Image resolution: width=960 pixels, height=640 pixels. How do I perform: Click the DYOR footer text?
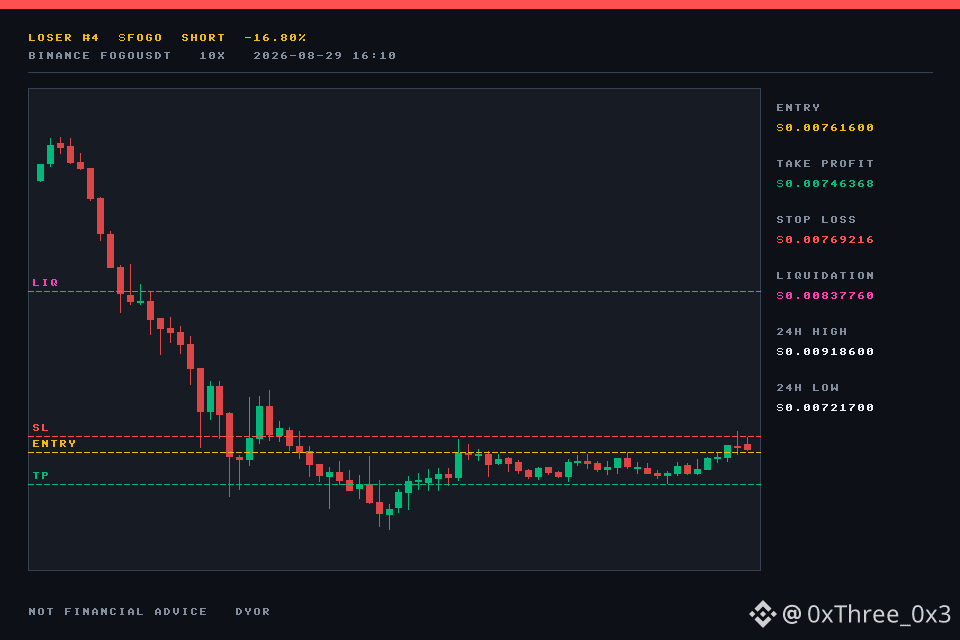click(253, 612)
